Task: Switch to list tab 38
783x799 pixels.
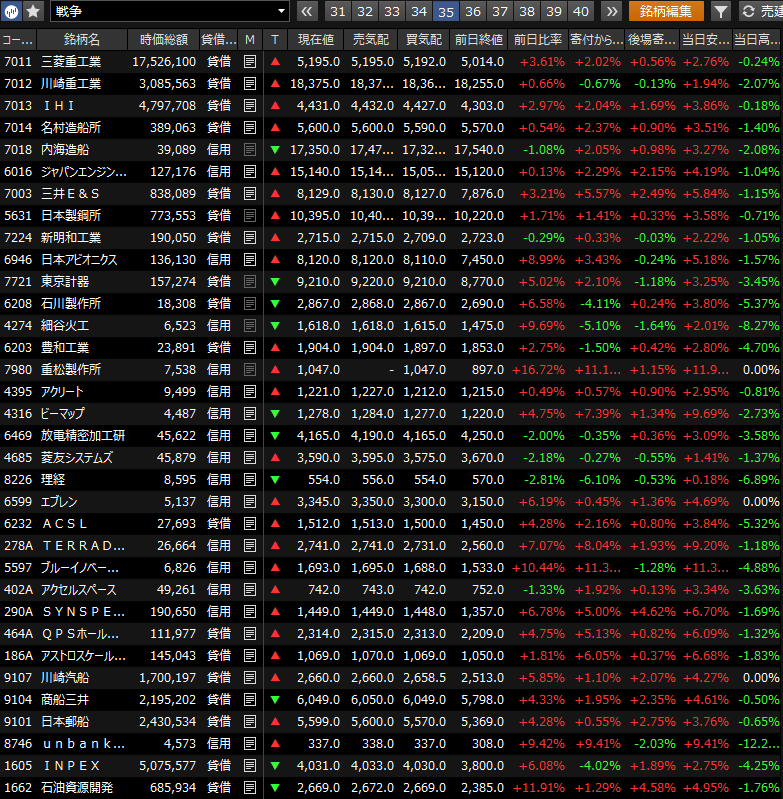Action: 527,12
